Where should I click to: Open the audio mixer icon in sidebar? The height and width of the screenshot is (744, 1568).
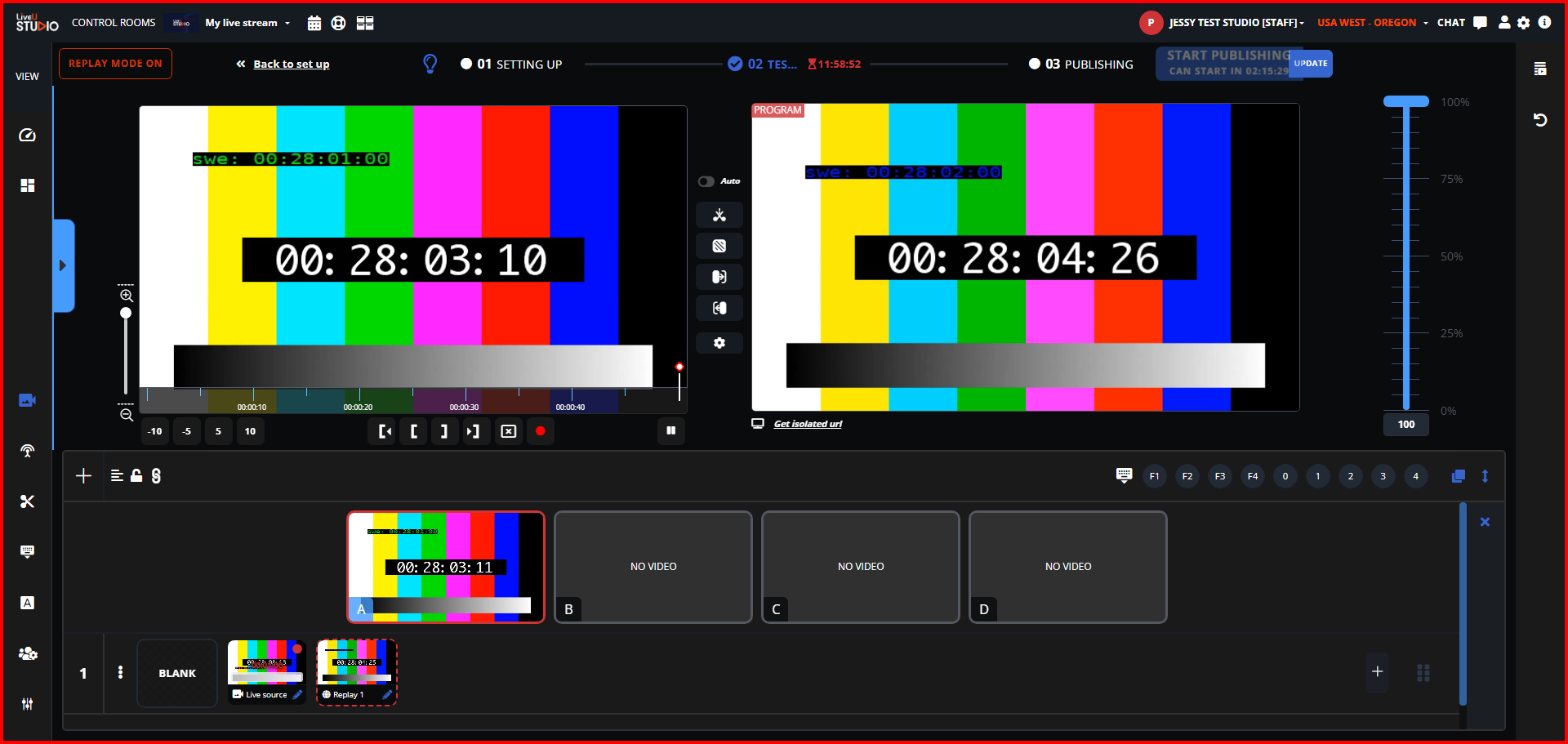[x=27, y=704]
